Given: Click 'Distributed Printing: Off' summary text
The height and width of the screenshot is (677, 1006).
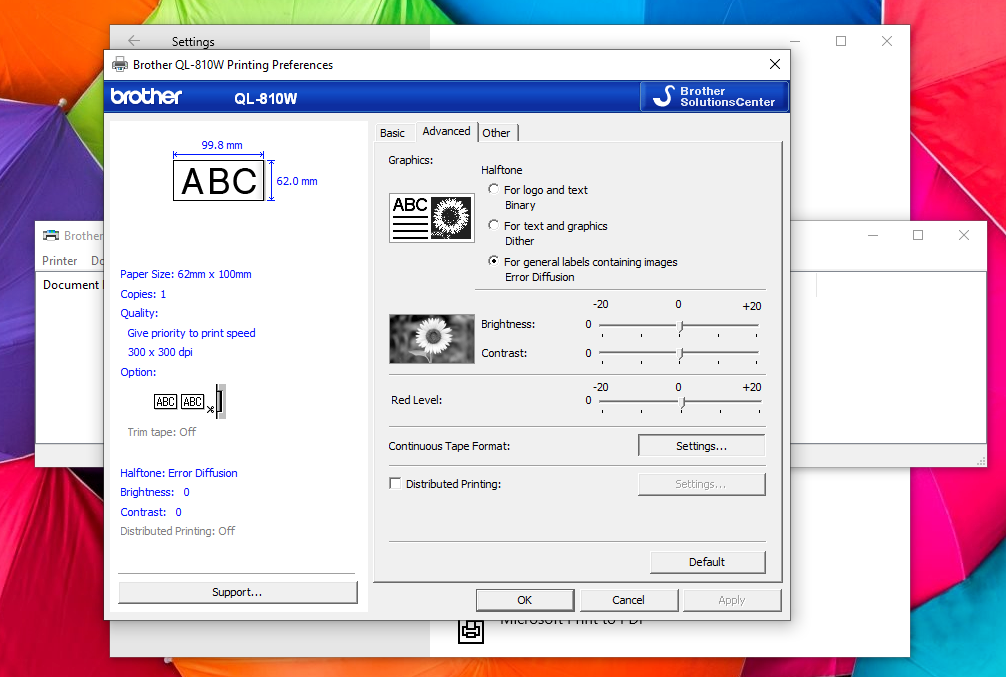Looking at the screenshot, I should click(178, 531).
